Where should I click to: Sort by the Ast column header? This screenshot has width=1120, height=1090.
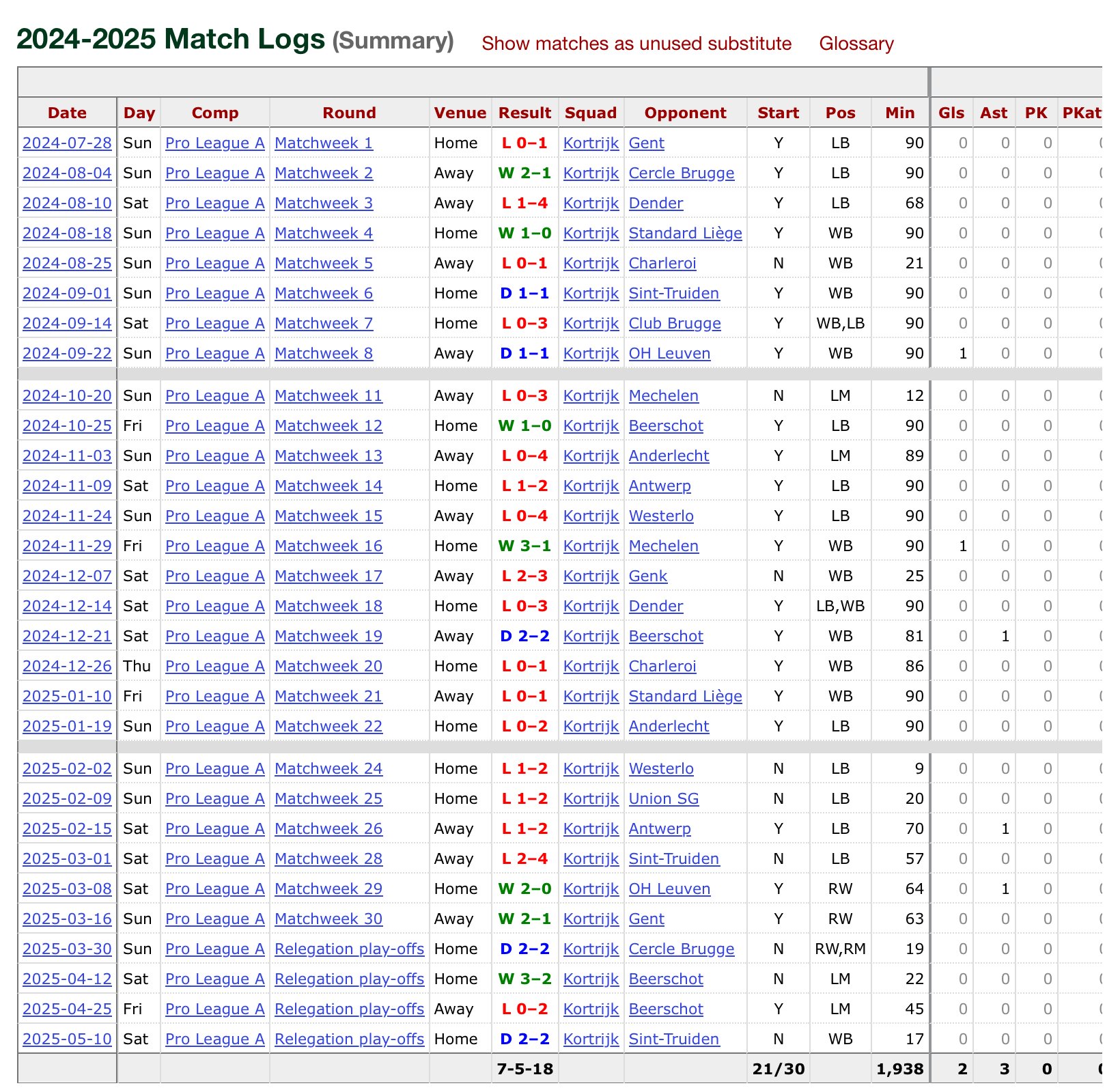point(994,113)
